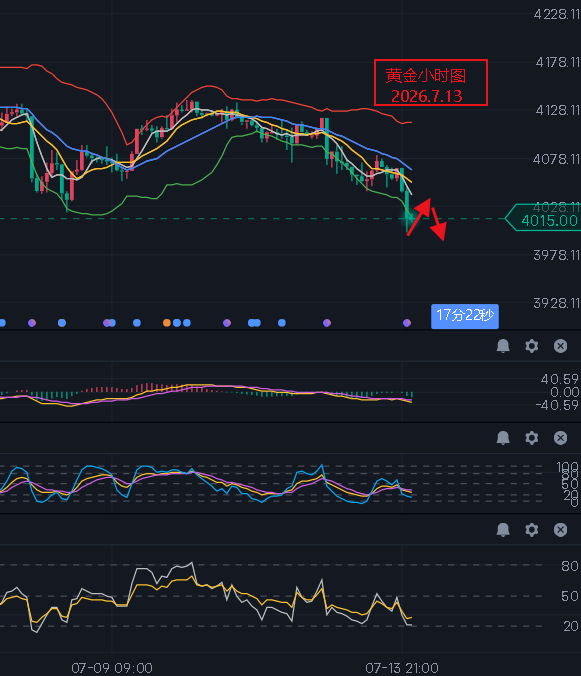Screen dimensions: 581x676
Task: Click the 07-13 21:00 time axis label
Action: (402, 668)
